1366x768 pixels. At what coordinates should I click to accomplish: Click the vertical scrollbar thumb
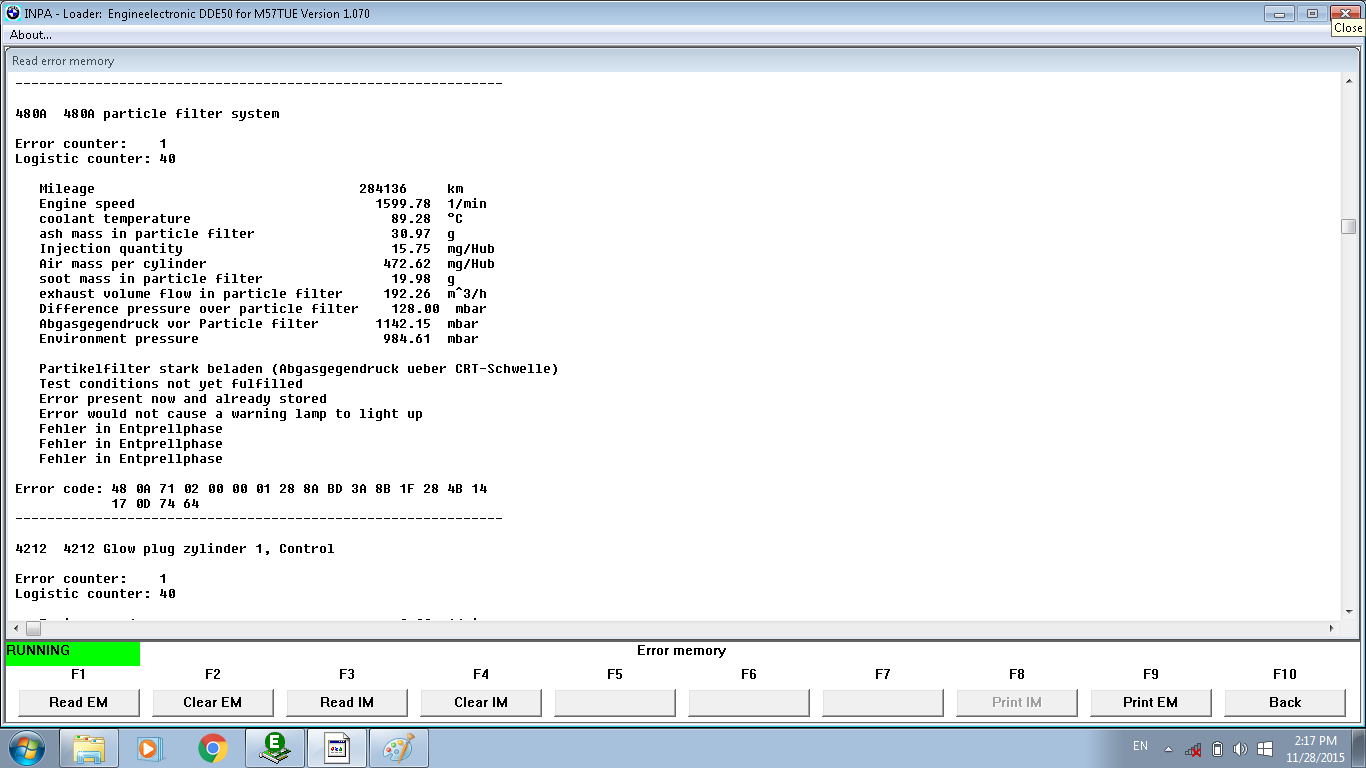click(x=1348, y=227)
